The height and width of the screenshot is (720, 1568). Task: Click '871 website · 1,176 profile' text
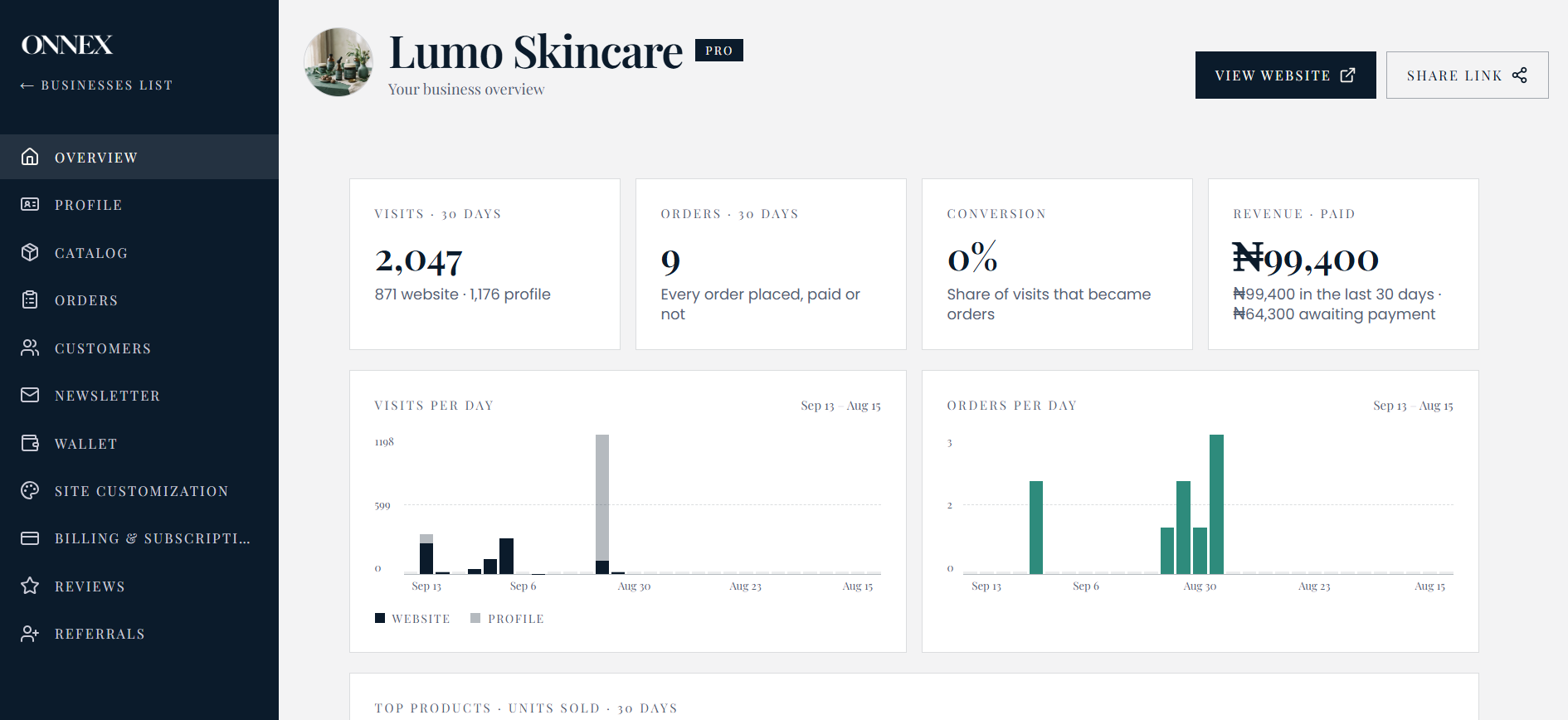pyautogui.click(x=463, y=294)
